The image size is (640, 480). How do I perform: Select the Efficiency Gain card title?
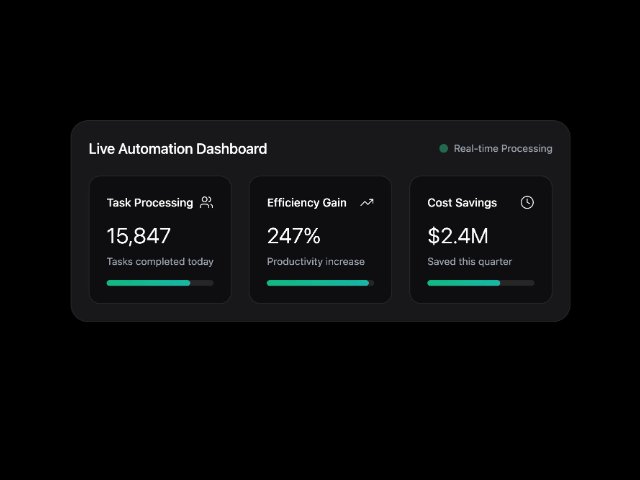[307, 202]
